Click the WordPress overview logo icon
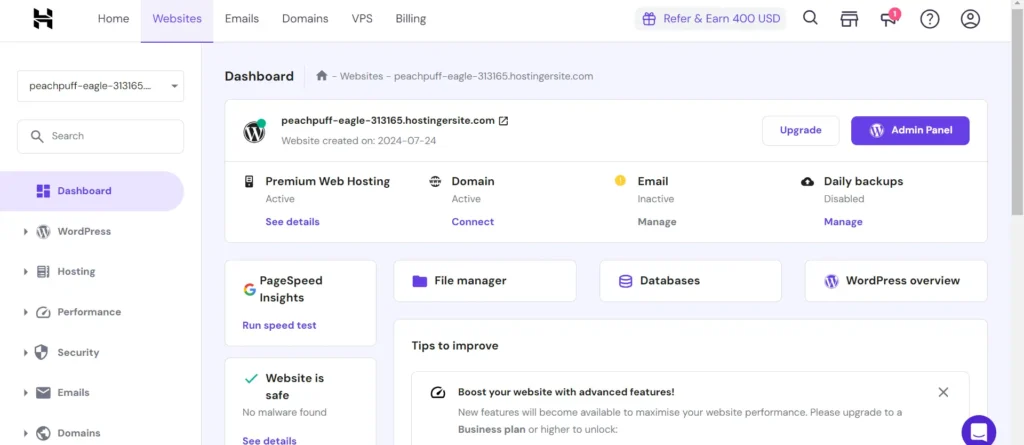Image resolution: width=1024 pixels, height=445 pixels. 831,281
